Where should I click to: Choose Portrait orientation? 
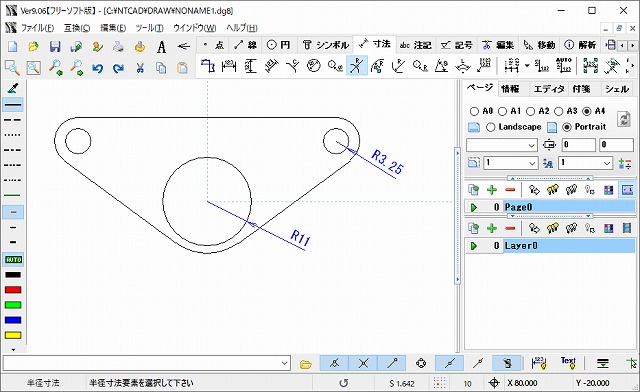point(567,127)
